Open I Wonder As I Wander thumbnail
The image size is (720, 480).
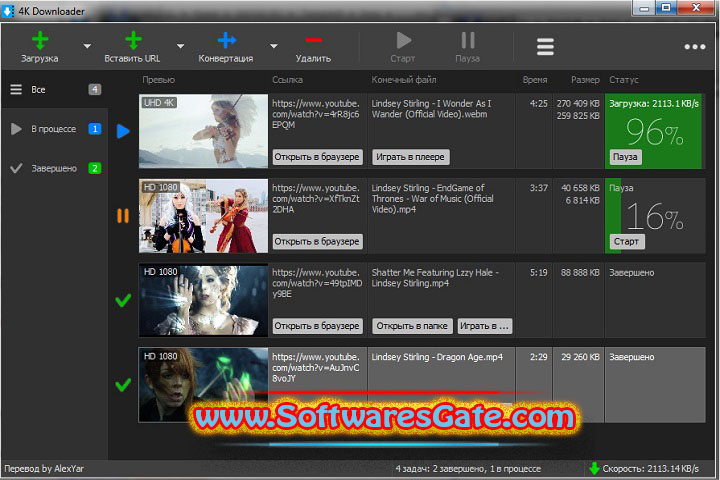click(203, 131)
